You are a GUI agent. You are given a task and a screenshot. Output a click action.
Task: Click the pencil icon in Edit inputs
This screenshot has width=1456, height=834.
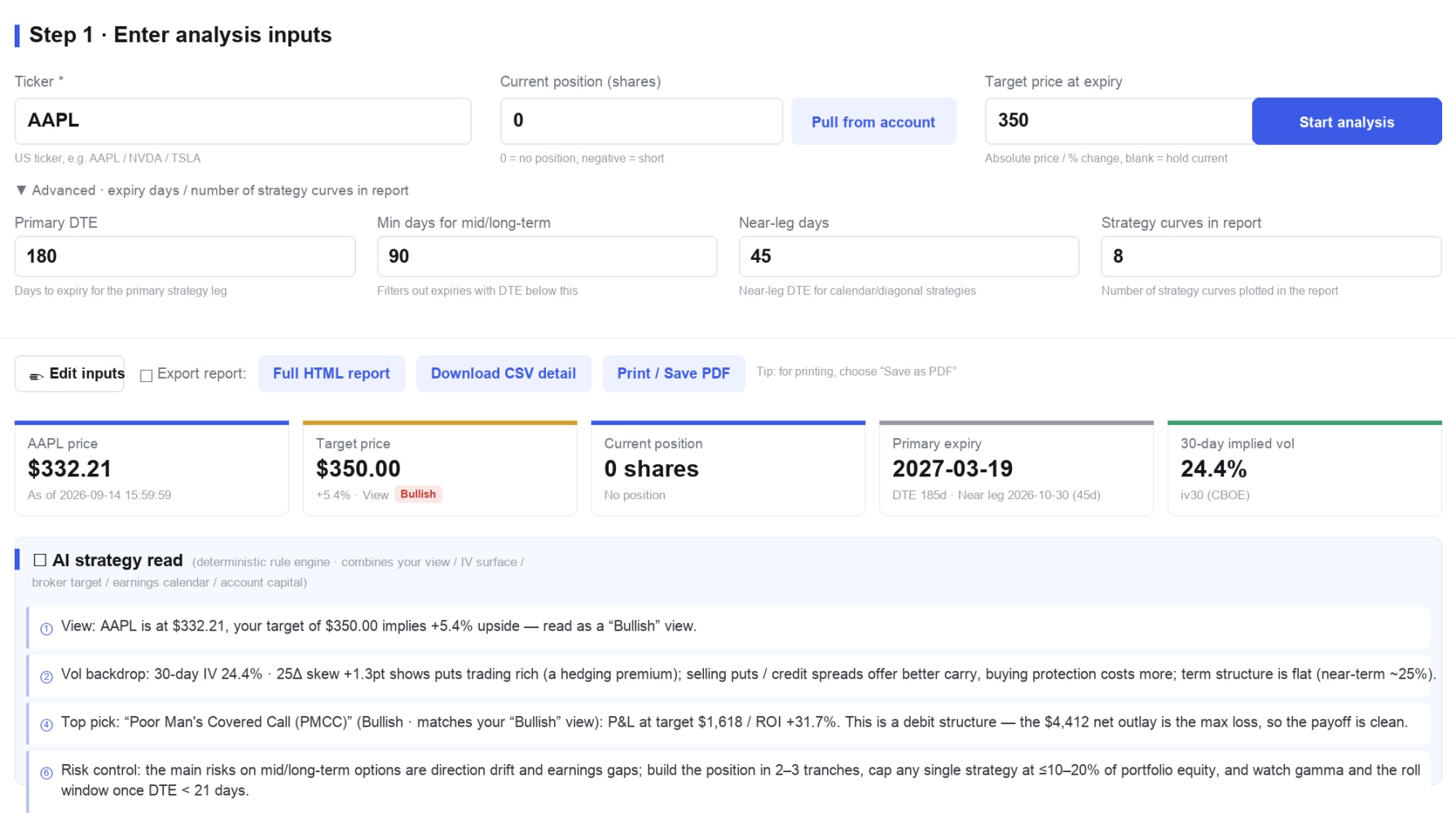click(36, 375)
